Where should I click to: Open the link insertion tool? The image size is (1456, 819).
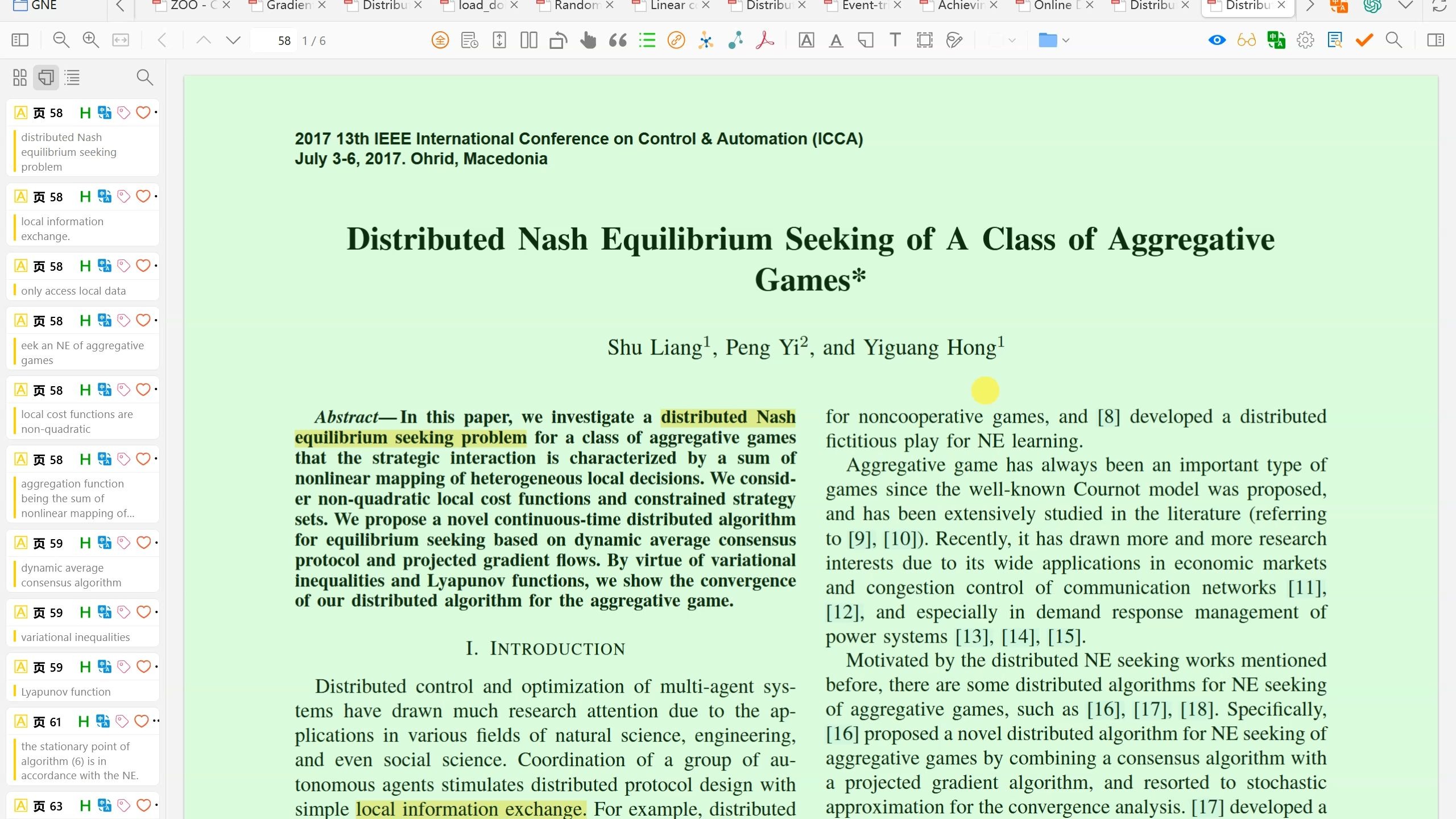coord(676,40)
